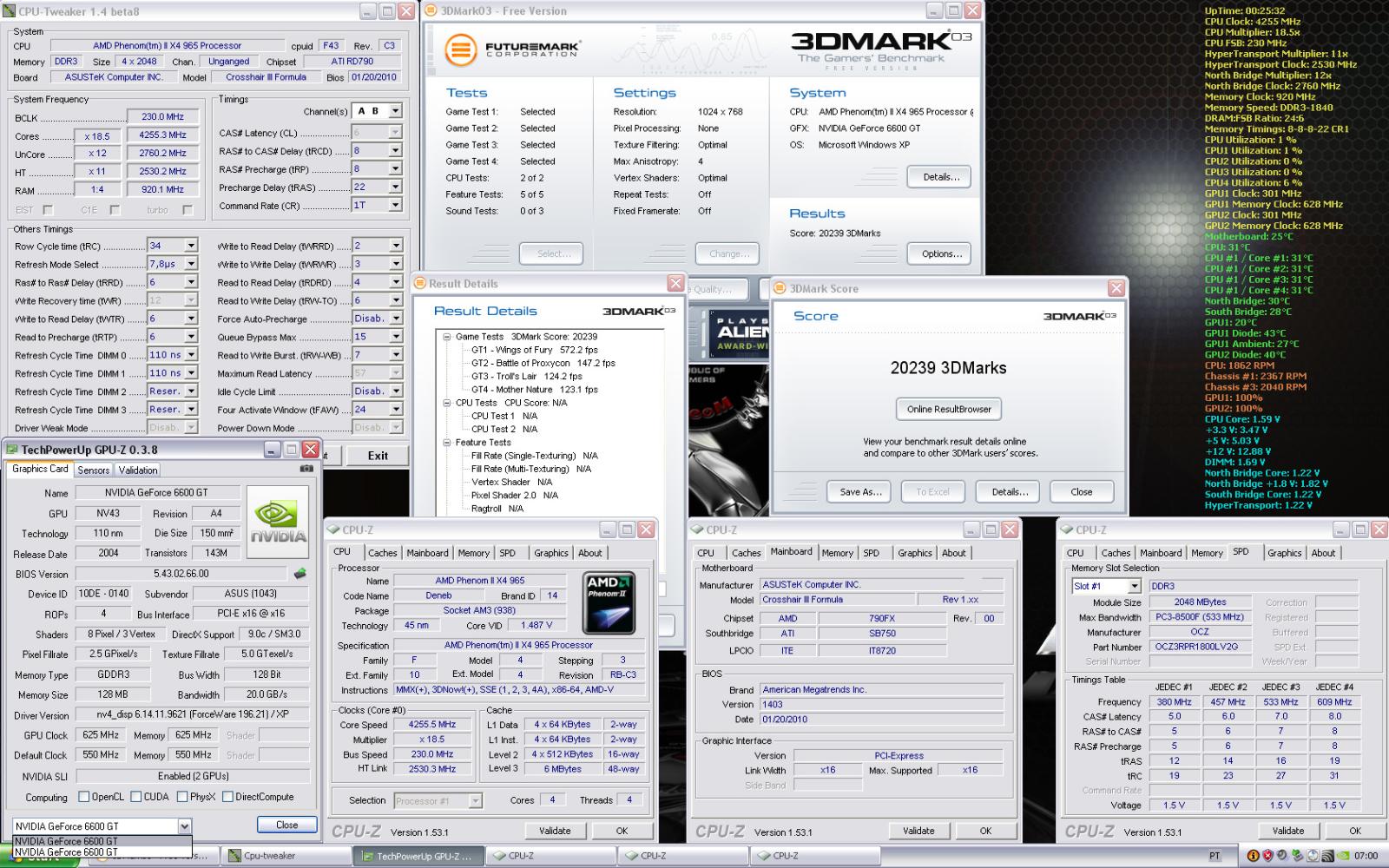
Task: Toggle EIST checkbox in CPU-Tweaker
Action: click(48, 210)
